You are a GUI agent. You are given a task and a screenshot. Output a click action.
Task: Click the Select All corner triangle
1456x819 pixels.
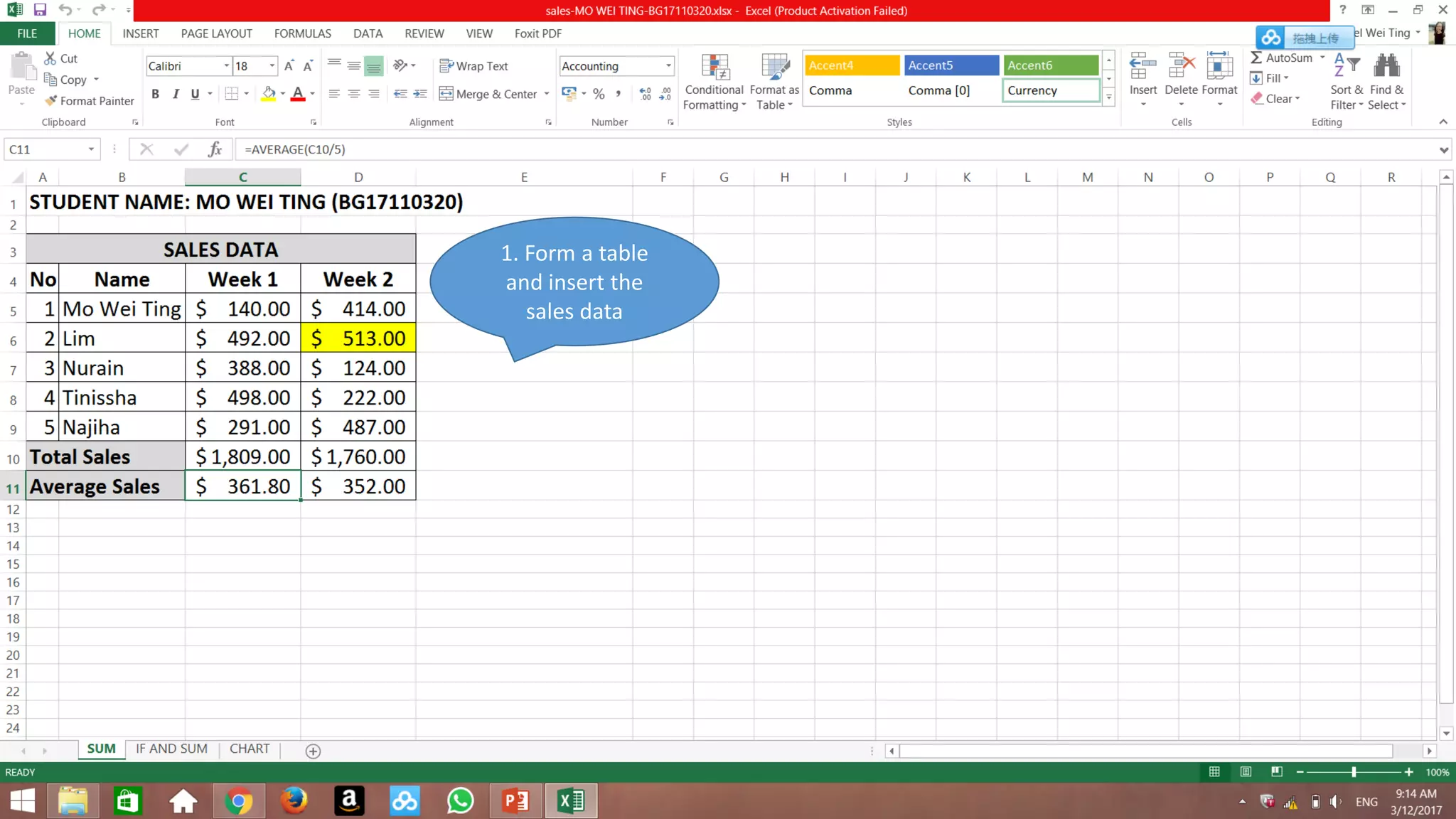pyautogui.click(x=18, y=177)
